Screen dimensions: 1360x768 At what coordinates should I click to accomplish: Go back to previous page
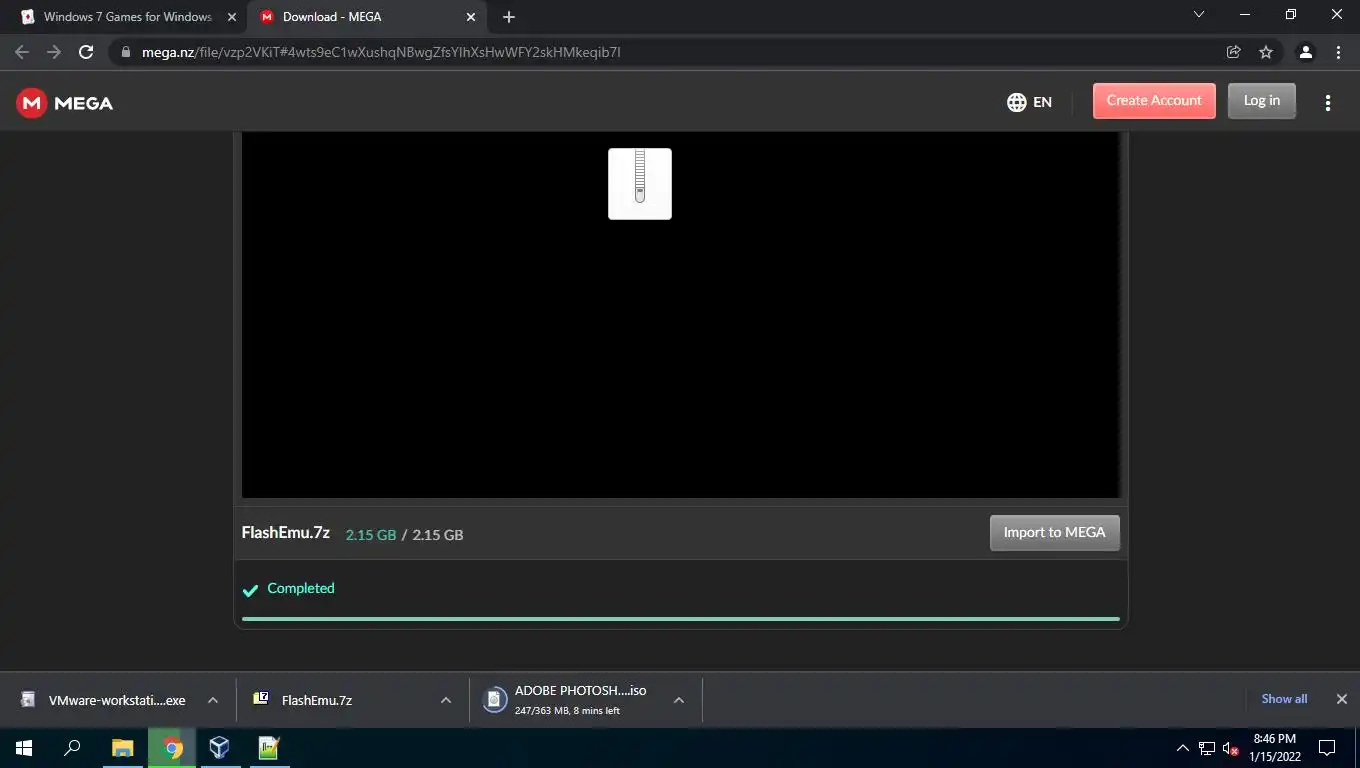coord(22,52)
